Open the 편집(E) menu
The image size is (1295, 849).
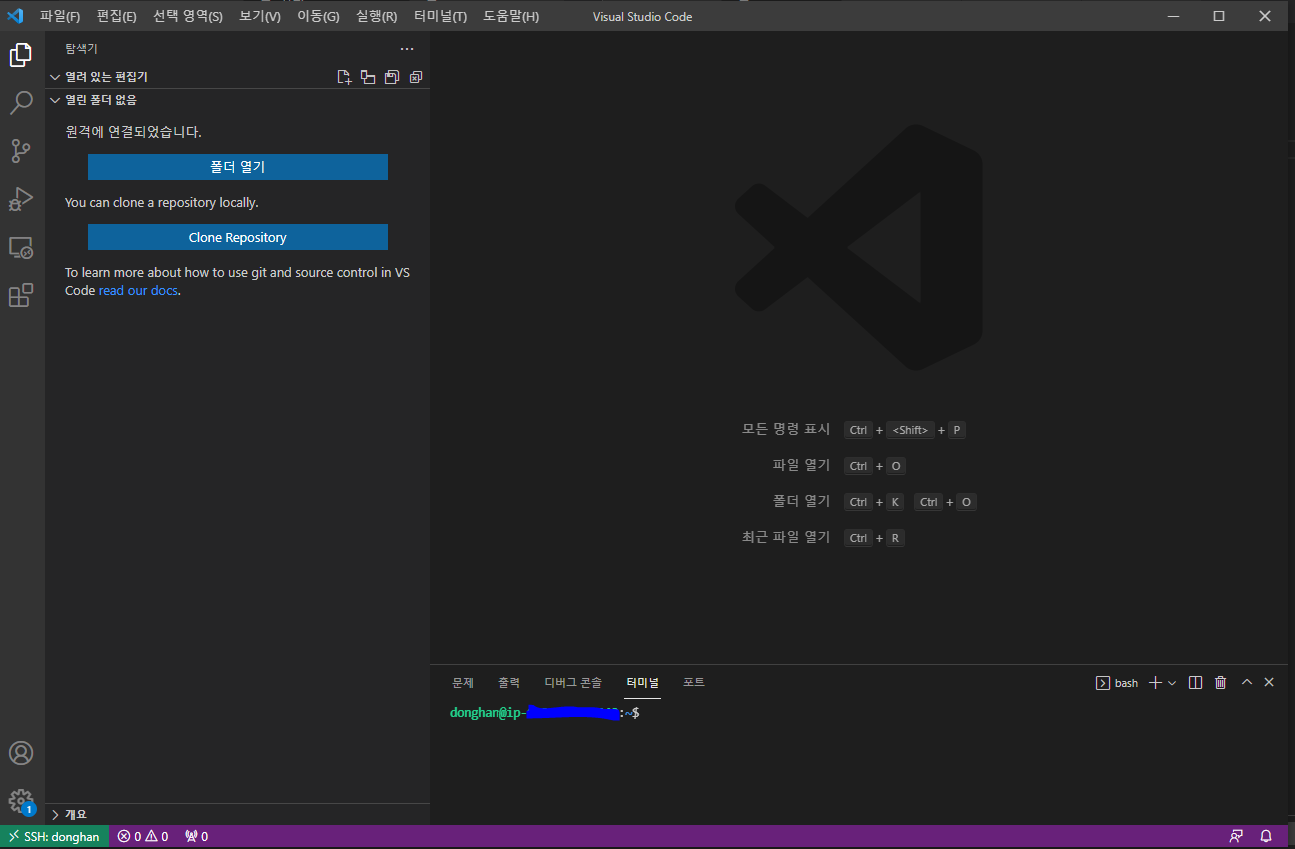(117, 16)
